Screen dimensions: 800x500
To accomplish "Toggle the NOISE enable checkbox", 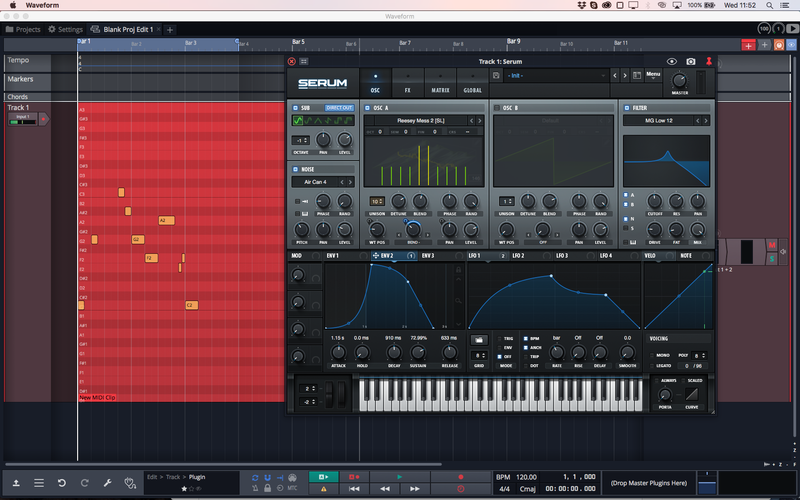I will pyautogui.click(x=295, y=169).
